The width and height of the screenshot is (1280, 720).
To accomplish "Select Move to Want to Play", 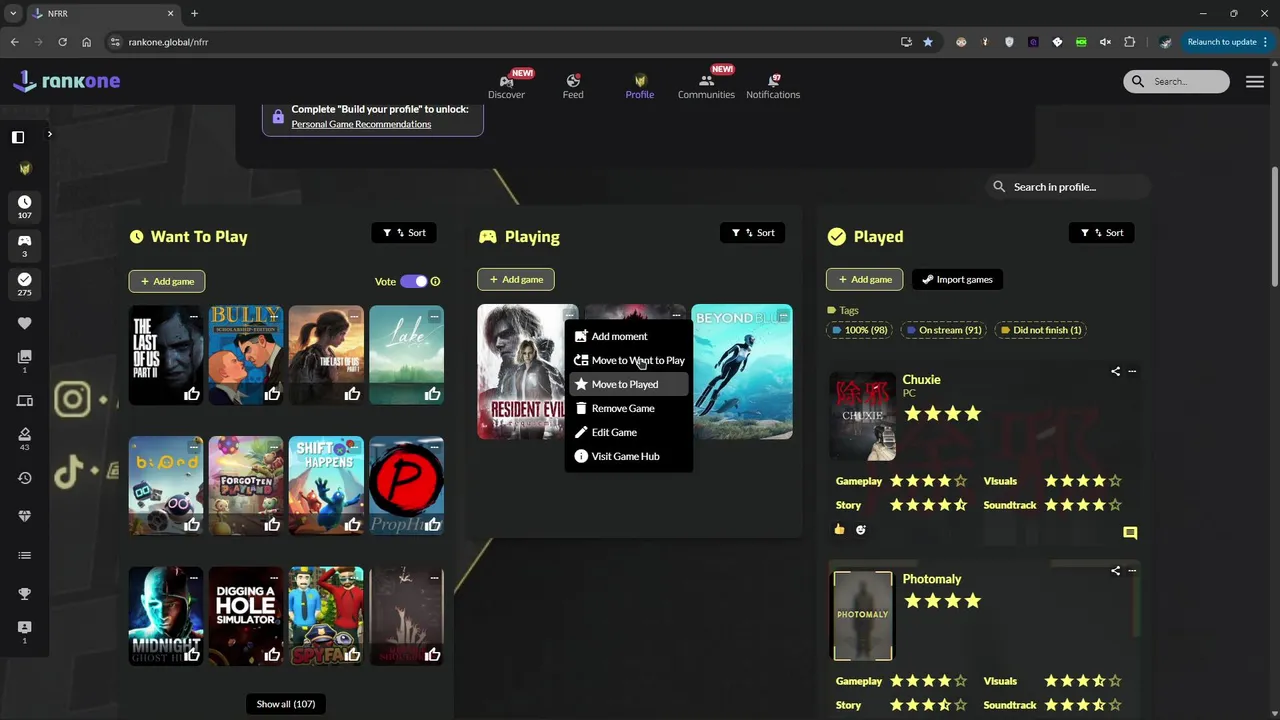I will click(629, 360).
